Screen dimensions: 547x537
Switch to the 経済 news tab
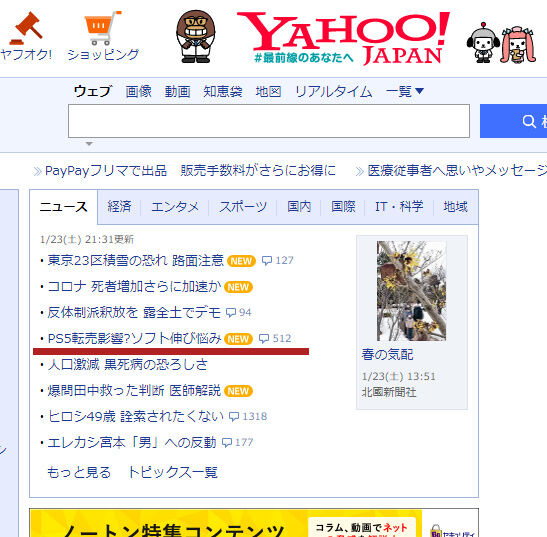pyautogui.click(x=119, y=207)
